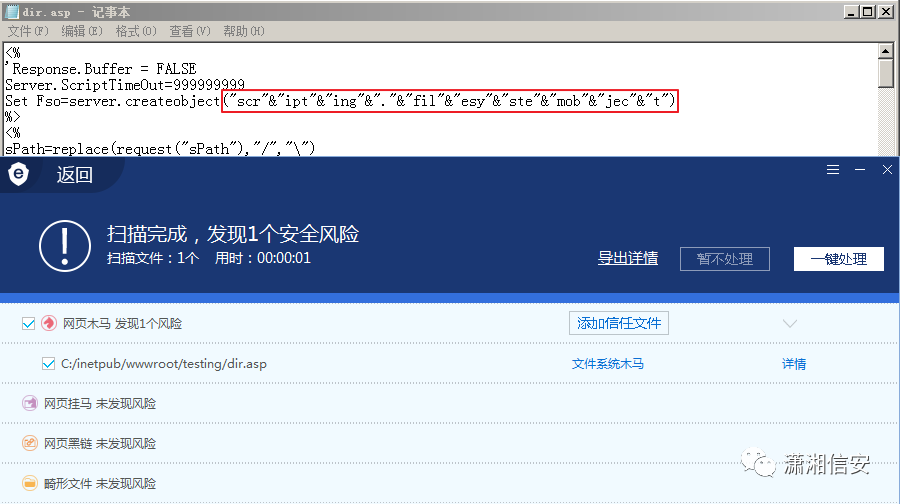Click the shield logo beside 返回
Viewport: 900px width, 504px height.
[x=19, y=174]
